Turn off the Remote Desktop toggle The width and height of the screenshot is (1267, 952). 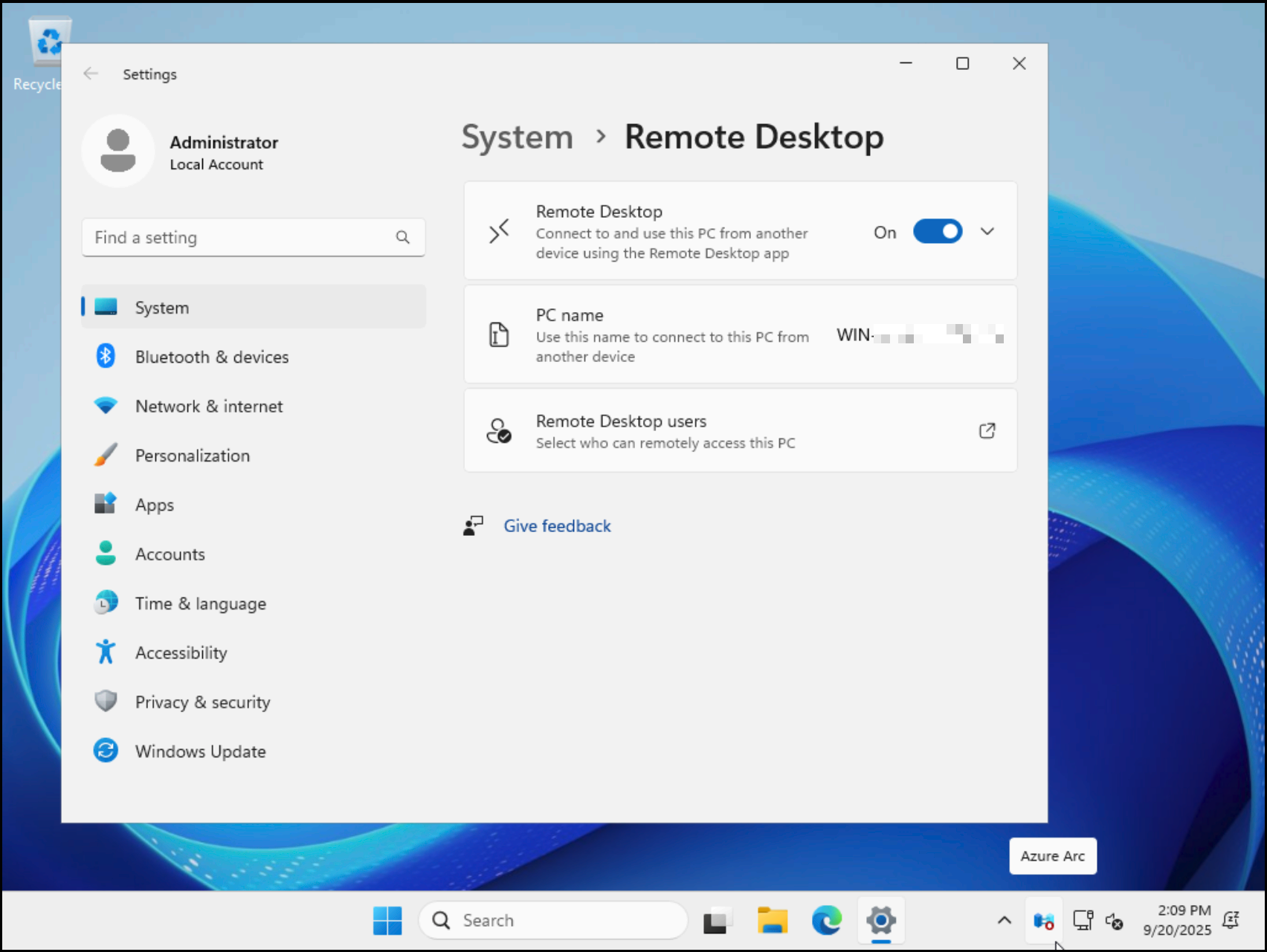[x=937, y=232]
